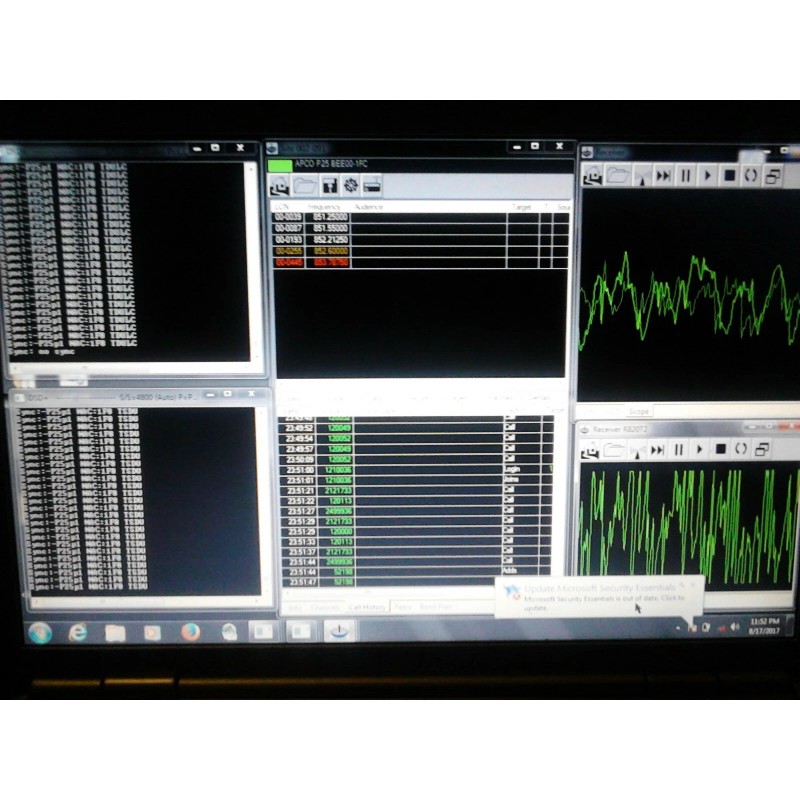The height and width of the screenshot is (800, 800).
Task: Click the Update Microsoft Security Essentials notification
Action: pos(600,597)
